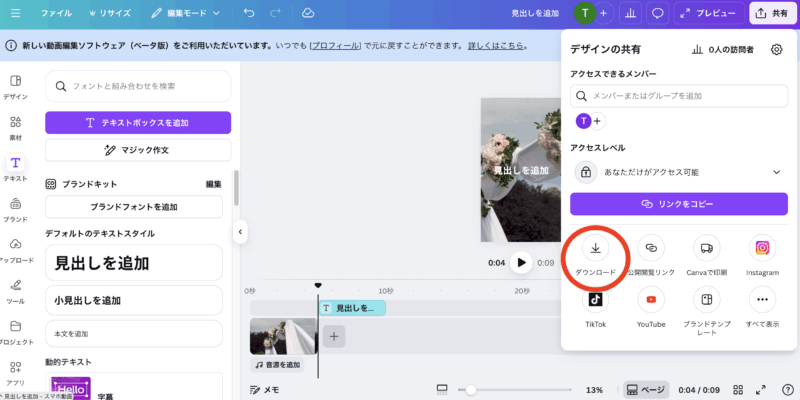800x400 pixels.
Task: Open the green T profile avatar
Action: coord(585,13)
